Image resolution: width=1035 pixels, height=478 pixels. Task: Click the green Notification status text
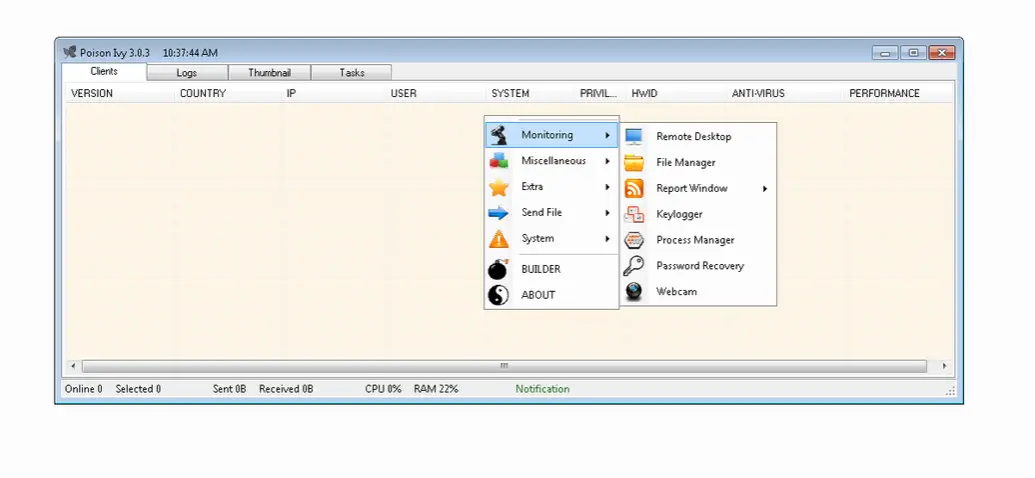click(x=543, y=389)
